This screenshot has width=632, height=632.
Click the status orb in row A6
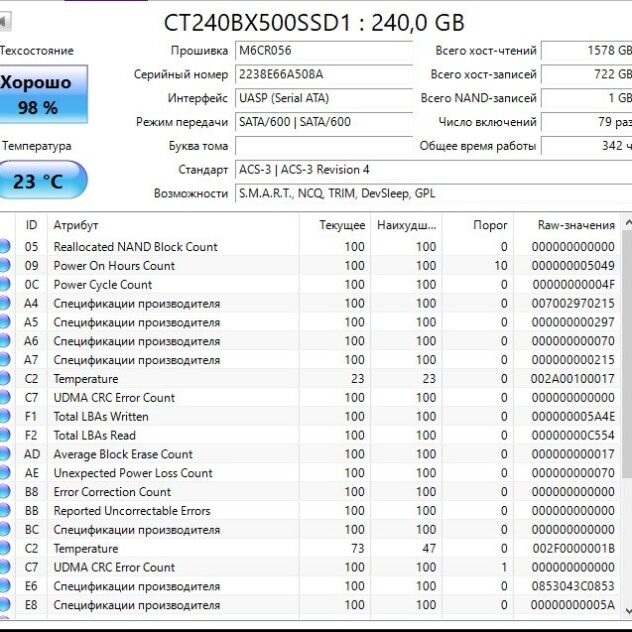point(4,341)
